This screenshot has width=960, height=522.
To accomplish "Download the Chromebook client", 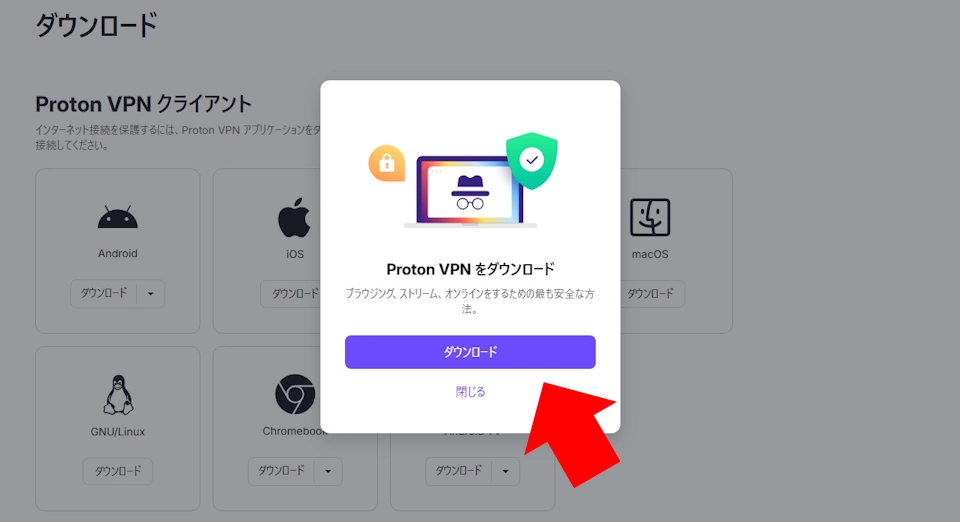I will click(x=282, y=471).
